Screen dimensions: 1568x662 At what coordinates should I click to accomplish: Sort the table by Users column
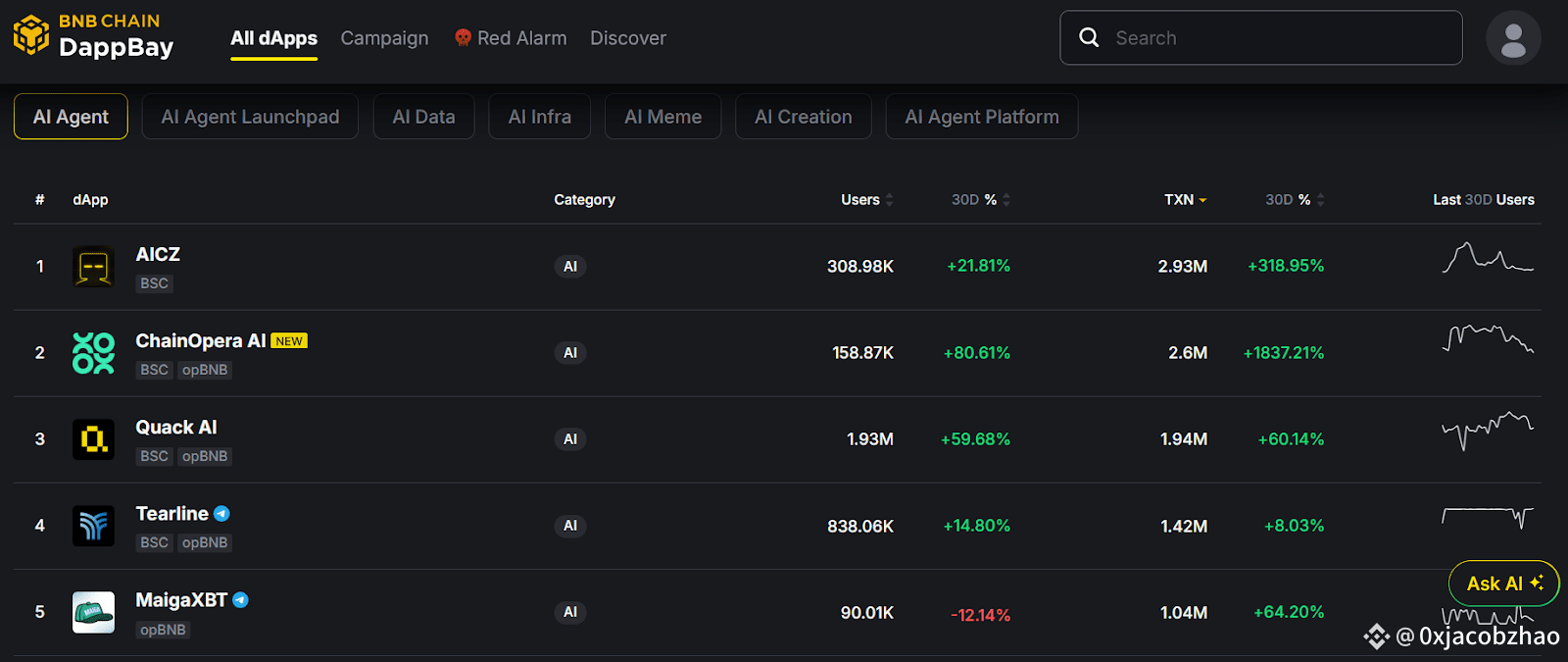(x=866, y=200)
